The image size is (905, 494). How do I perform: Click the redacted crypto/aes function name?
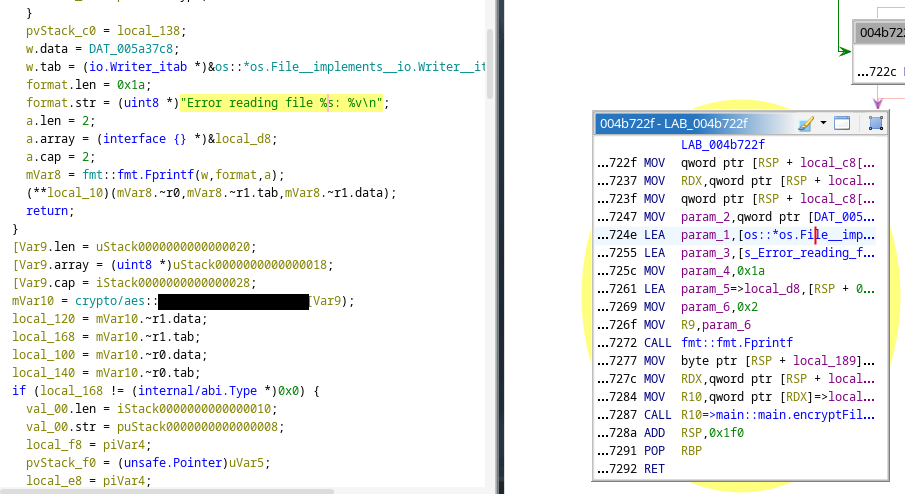[x=232, y=301]
